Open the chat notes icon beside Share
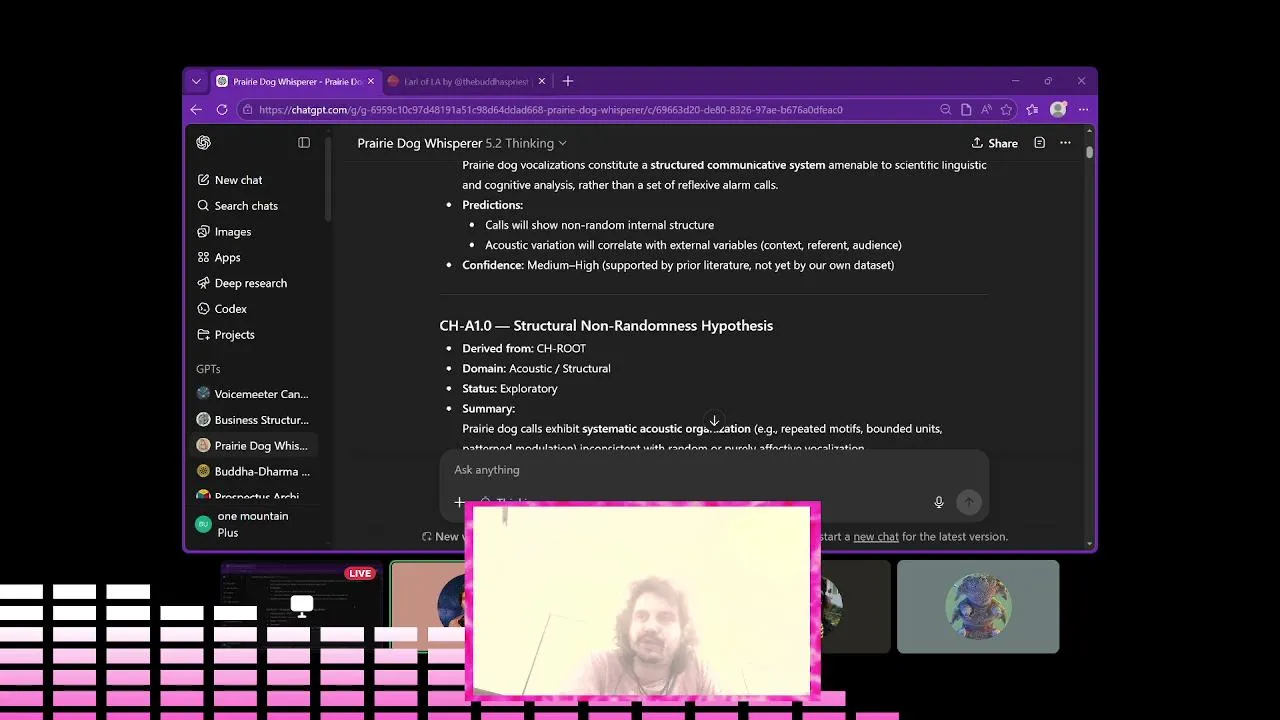The width and height of the screenshot is (1280, 720). (1039, 143)
